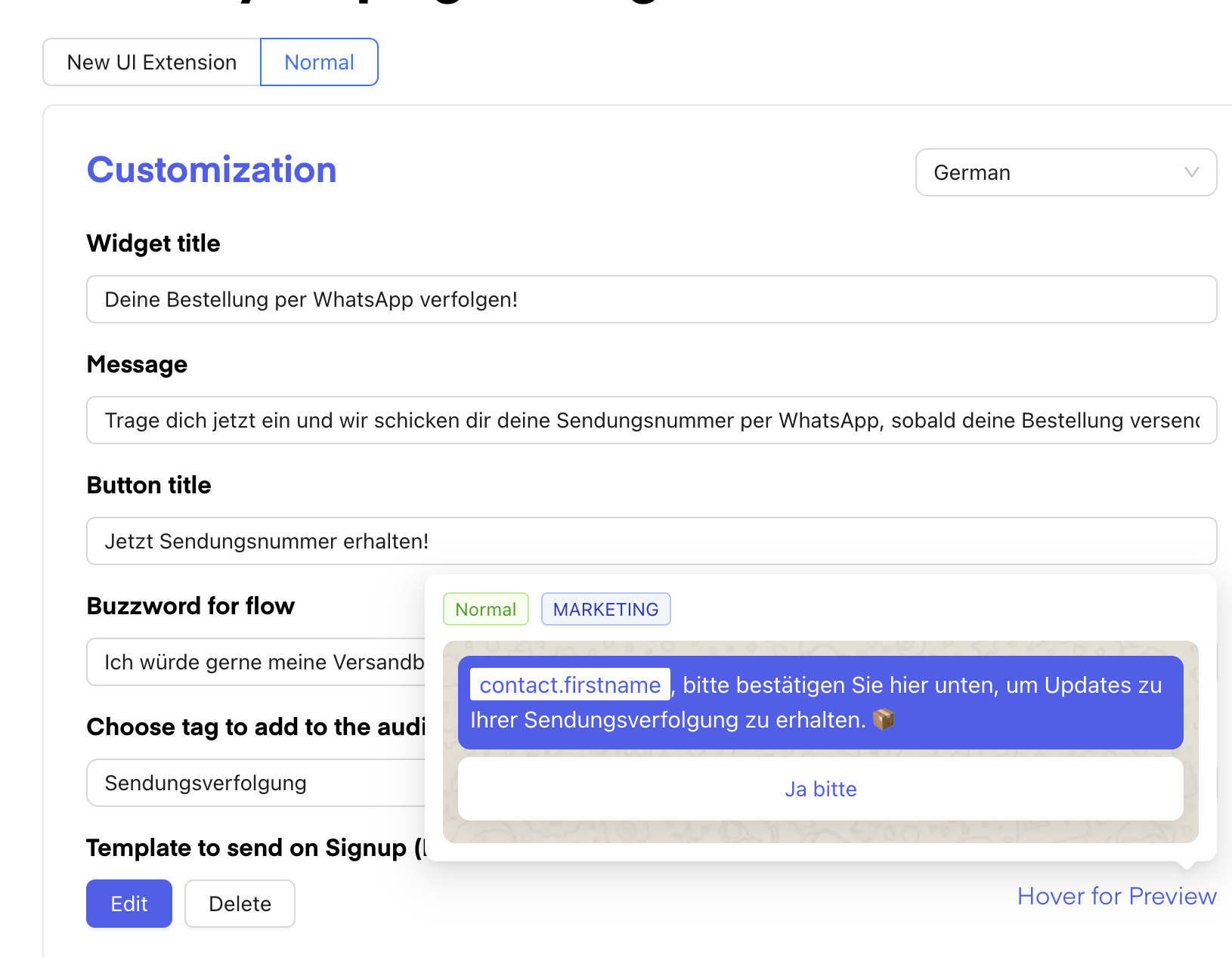Switch to the New UI Extension tab
This screenshot has width=1232, height=958.
pyautogui.click(x=152, y=62)
